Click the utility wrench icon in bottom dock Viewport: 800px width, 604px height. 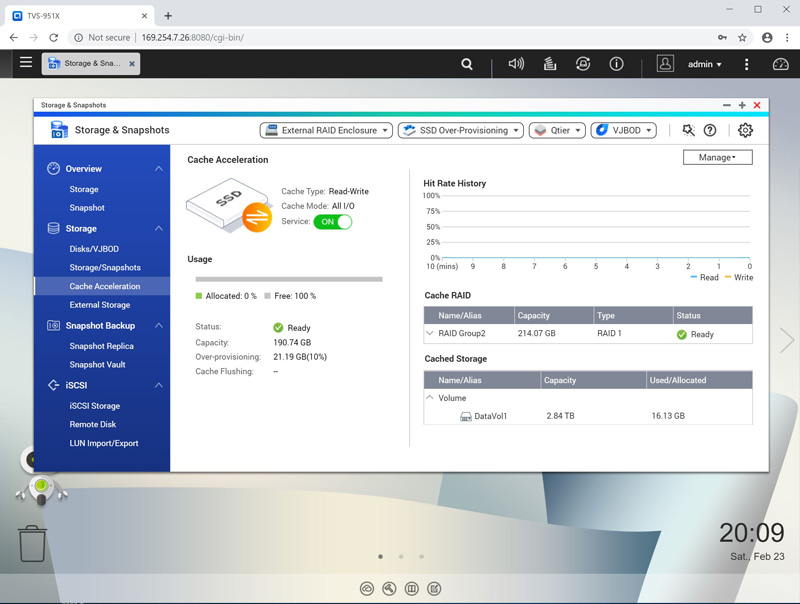(x=389, y=589)
